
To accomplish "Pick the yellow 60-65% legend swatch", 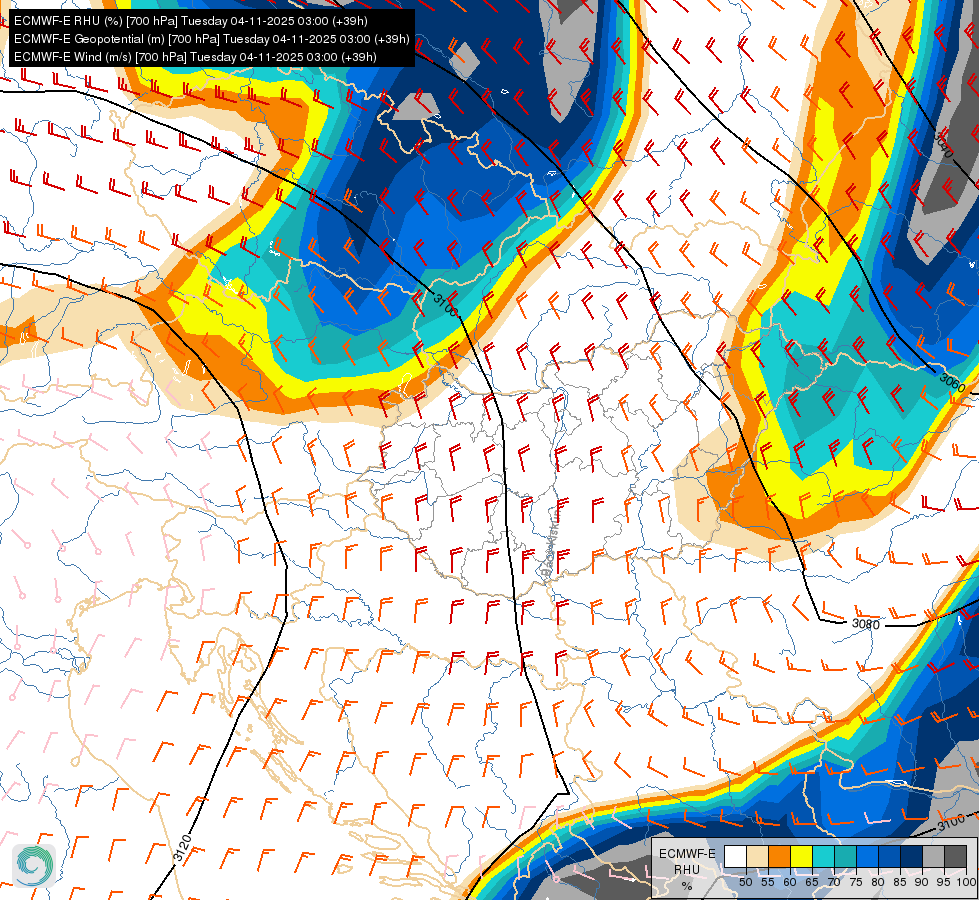I will (801, 857).
